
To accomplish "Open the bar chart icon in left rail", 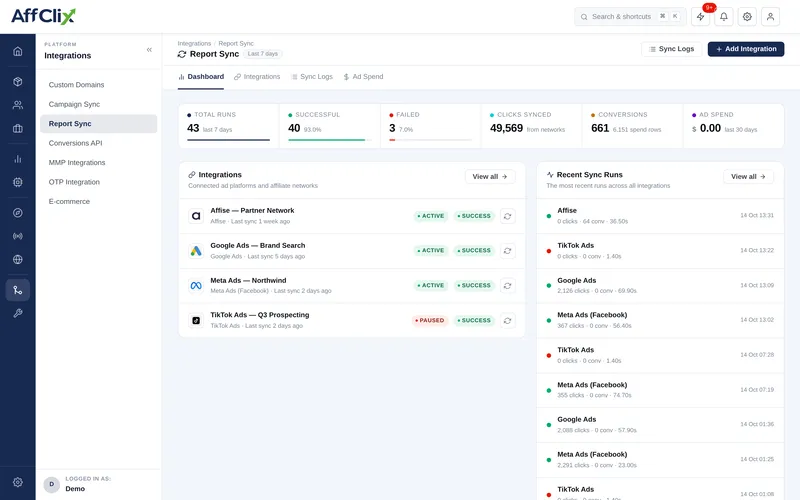I will (17, 159).
